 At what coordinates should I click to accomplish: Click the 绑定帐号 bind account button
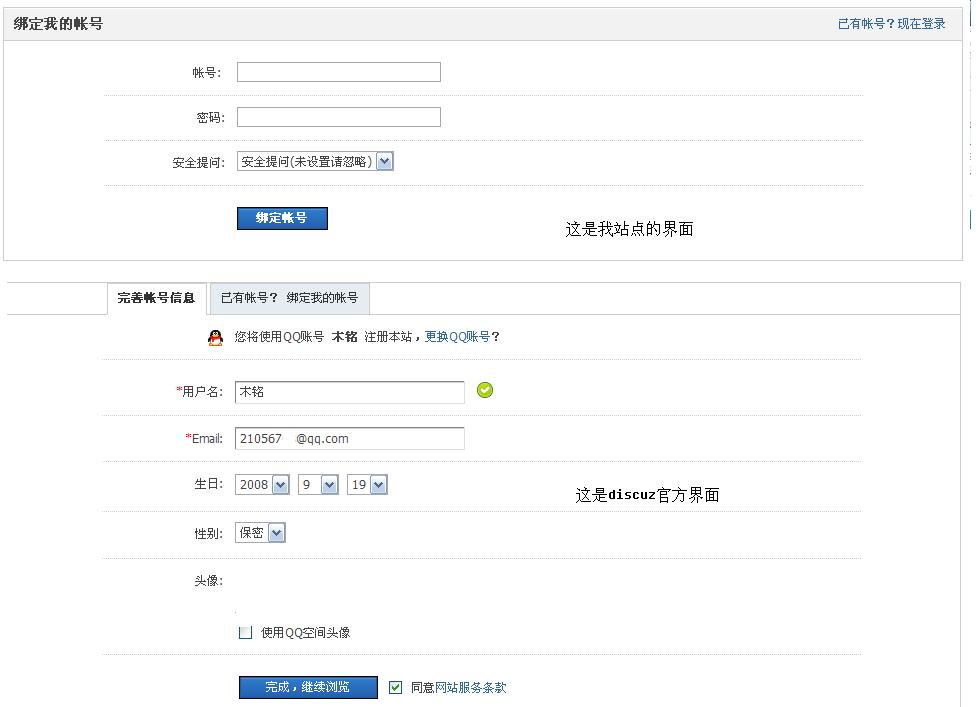click(282, 218)
